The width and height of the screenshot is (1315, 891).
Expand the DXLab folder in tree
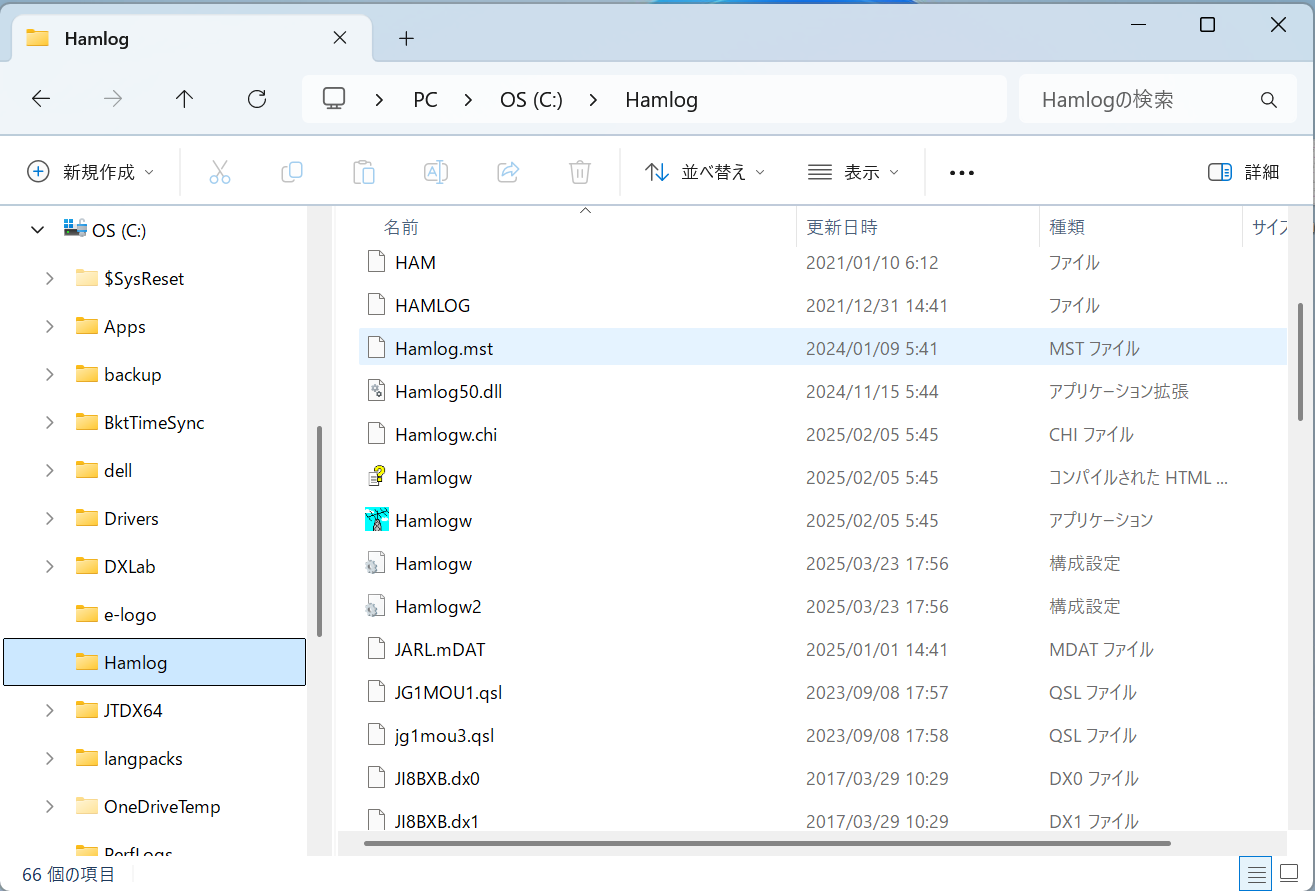coord(50,566)
